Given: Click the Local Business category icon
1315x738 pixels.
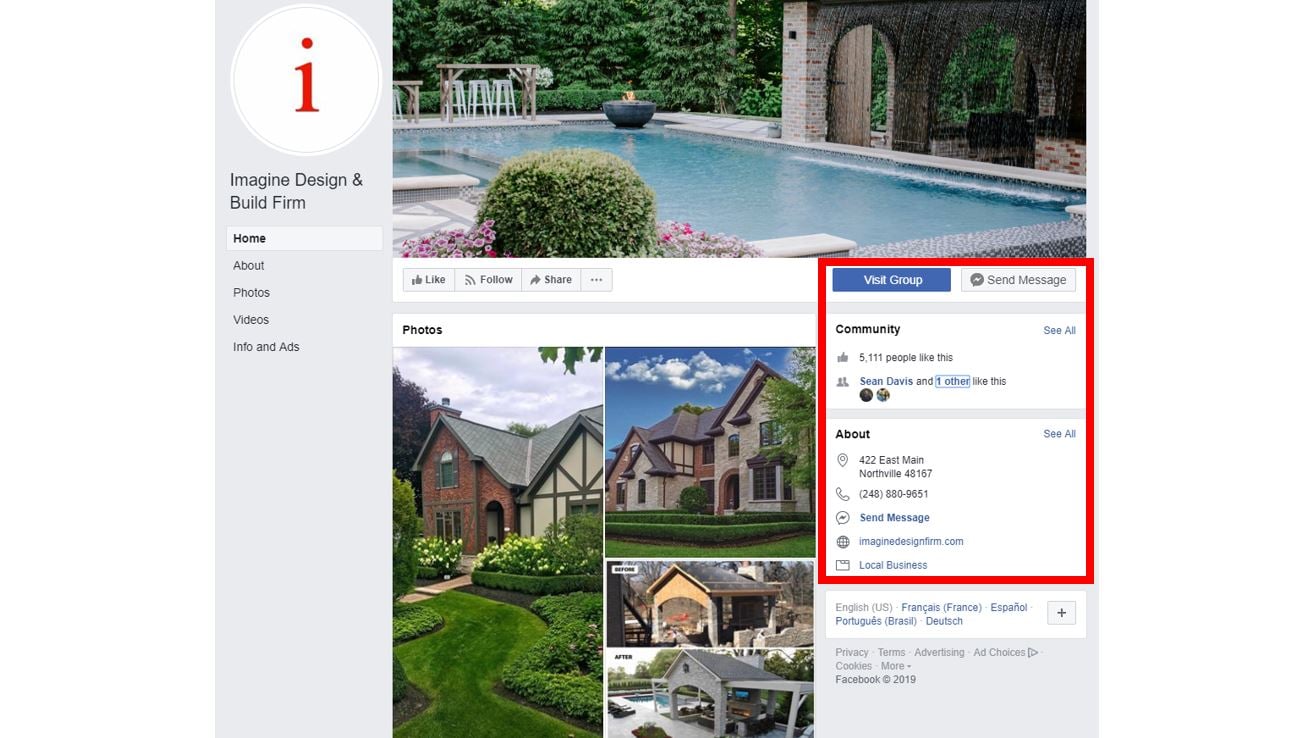Looking at the screenshot, I should pyautogui.click(x=843, y=565).
